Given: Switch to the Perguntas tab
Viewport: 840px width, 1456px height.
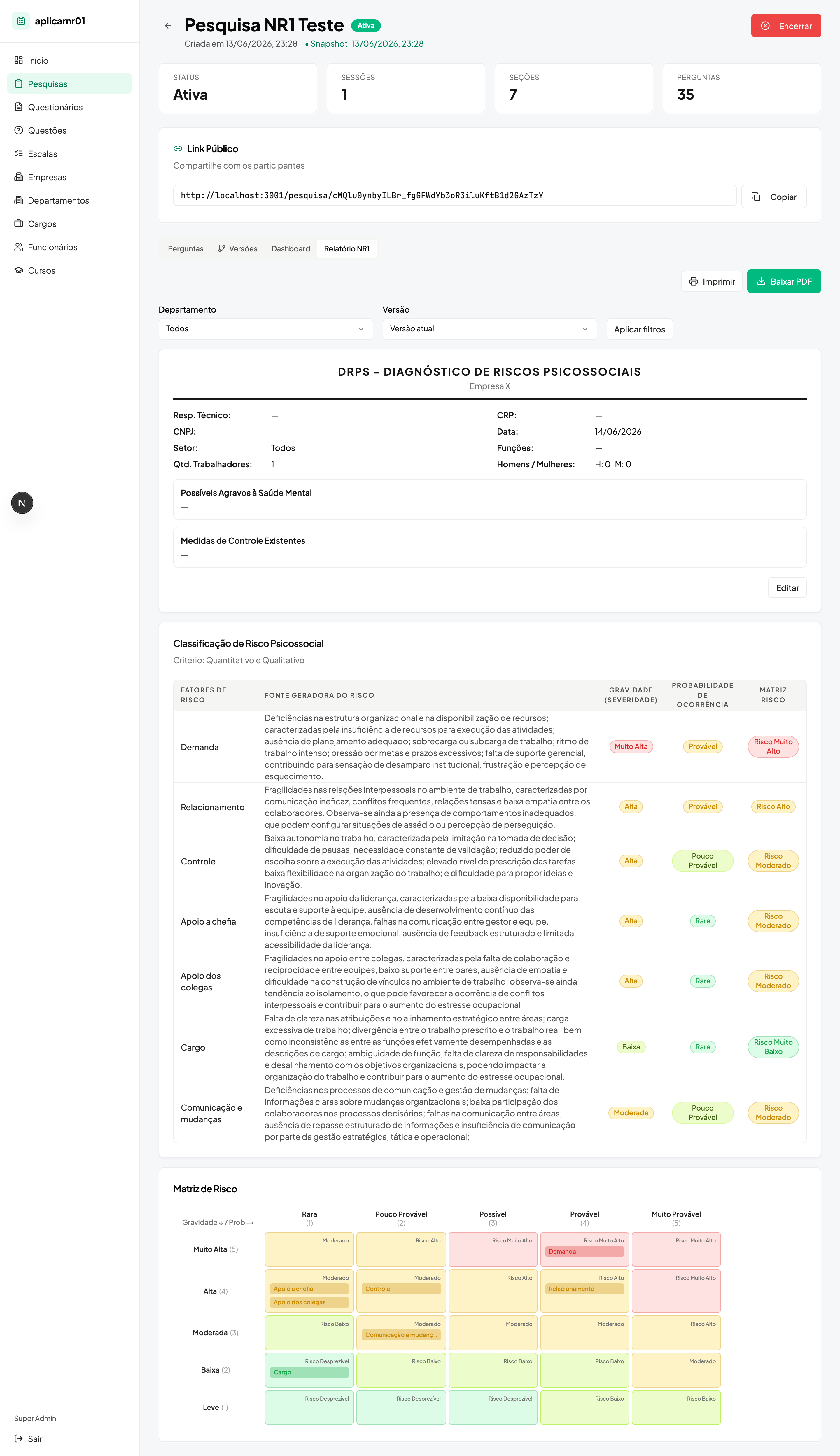Looking at the screenshot, I should pyautogui.click(x=186, y=249).
